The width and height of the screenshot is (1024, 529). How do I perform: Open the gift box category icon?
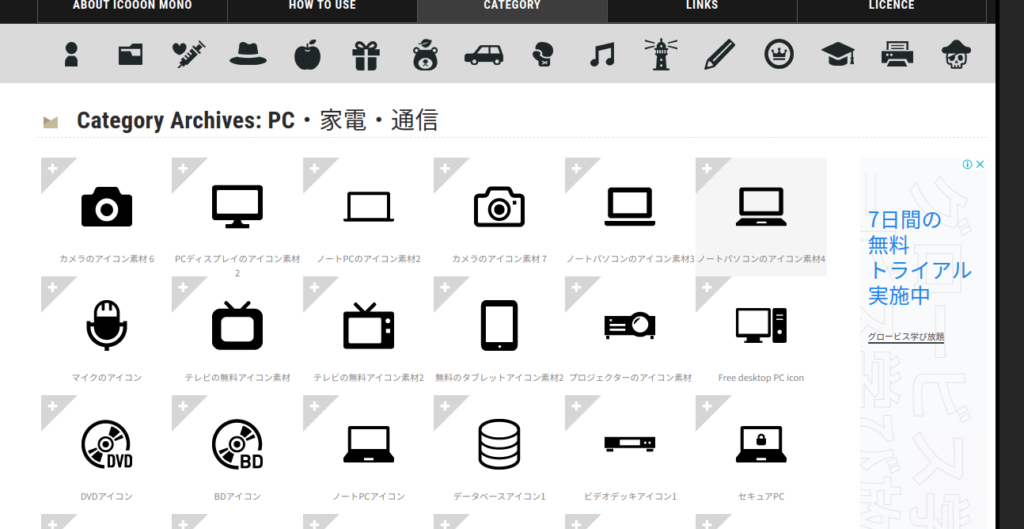click(x=366, y=55)
